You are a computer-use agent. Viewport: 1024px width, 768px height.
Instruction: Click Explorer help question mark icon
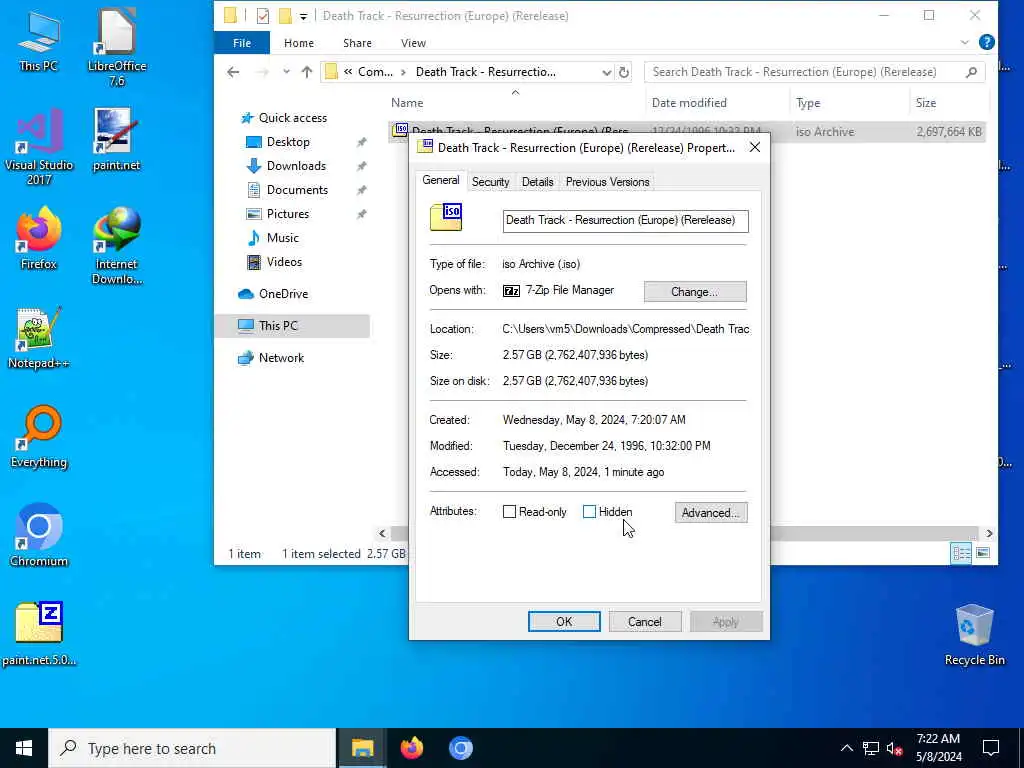point(987,42)
